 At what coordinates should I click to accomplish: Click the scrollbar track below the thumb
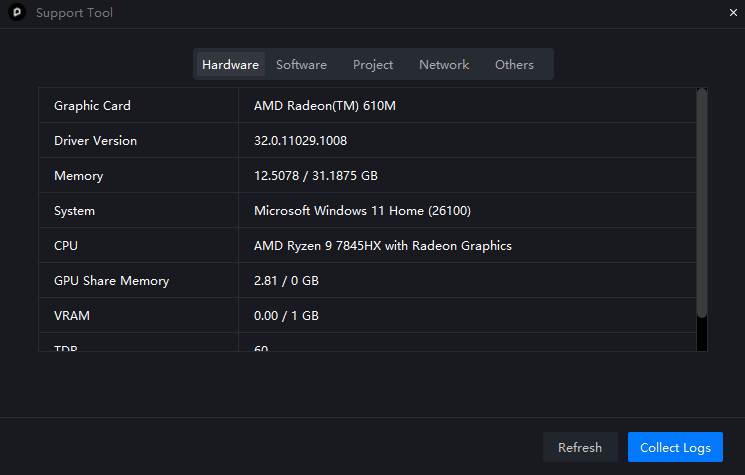(702, 334)
